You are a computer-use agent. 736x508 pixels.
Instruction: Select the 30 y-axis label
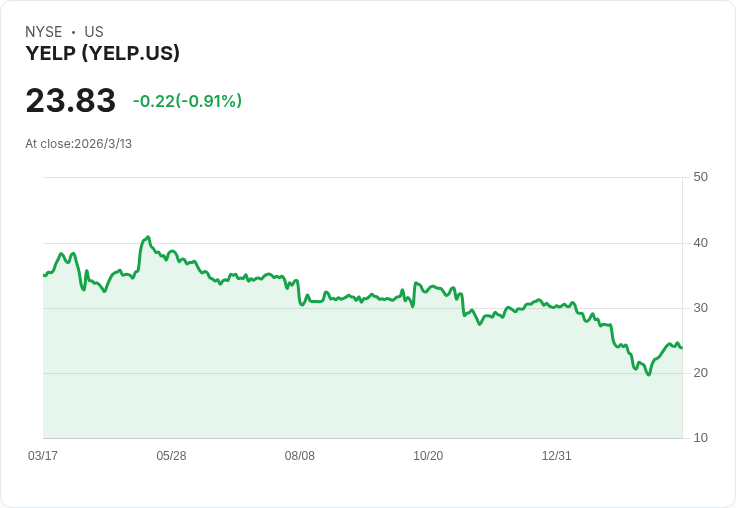(x=700, y=308)
